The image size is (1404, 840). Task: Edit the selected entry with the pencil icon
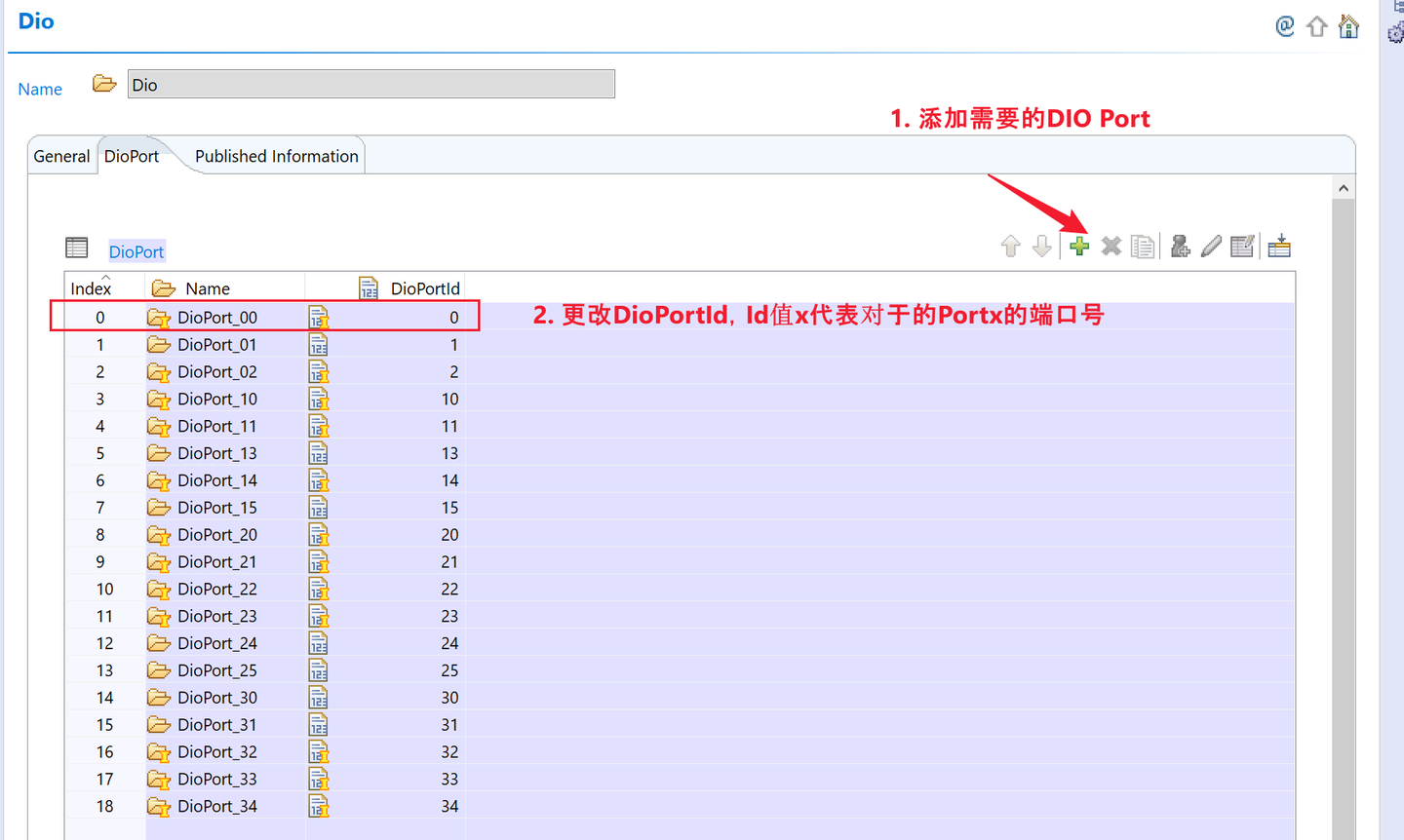[x=1211, y=246]
